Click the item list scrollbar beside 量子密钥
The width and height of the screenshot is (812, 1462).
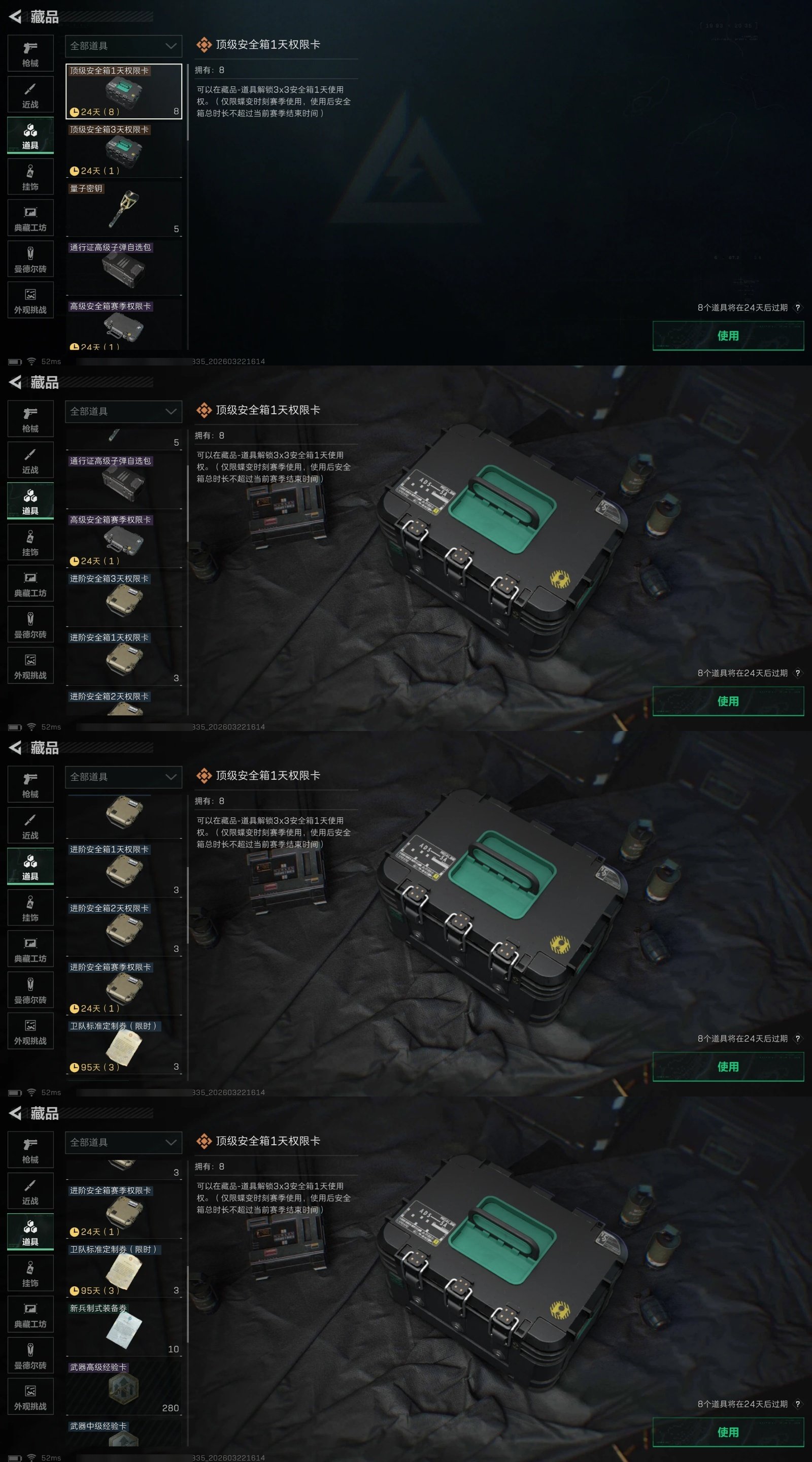[x=188, y=101]
